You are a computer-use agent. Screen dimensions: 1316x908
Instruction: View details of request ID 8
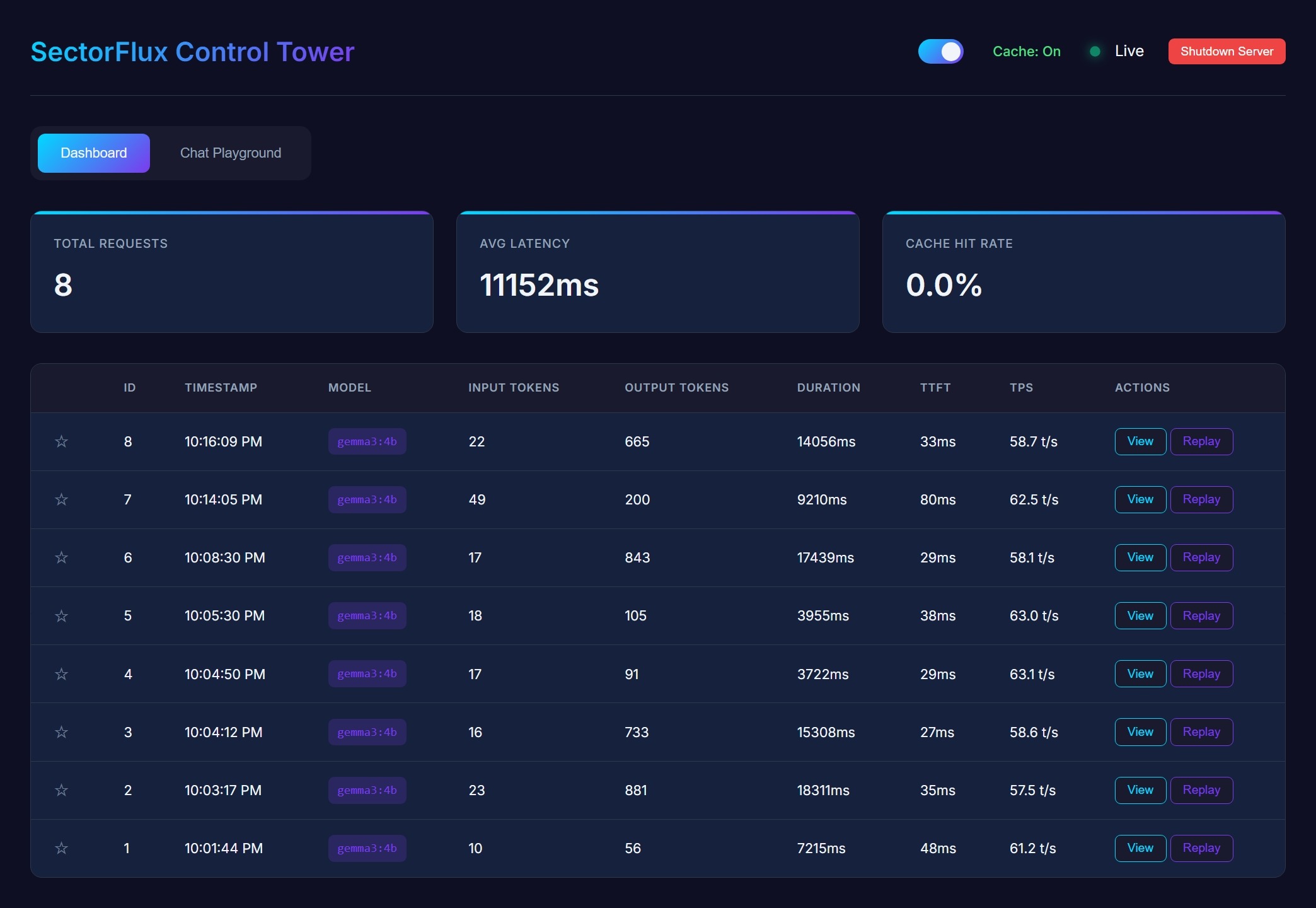pyautogui.click(x=1140, y=441)
